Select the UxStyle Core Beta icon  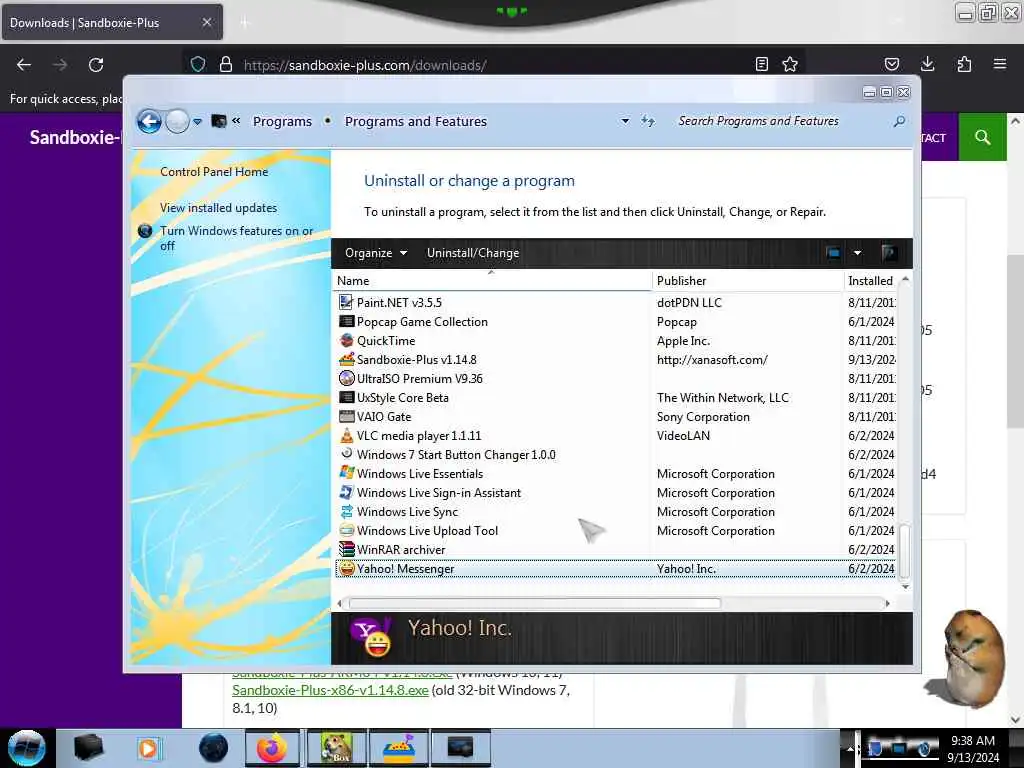coord(346,397)
